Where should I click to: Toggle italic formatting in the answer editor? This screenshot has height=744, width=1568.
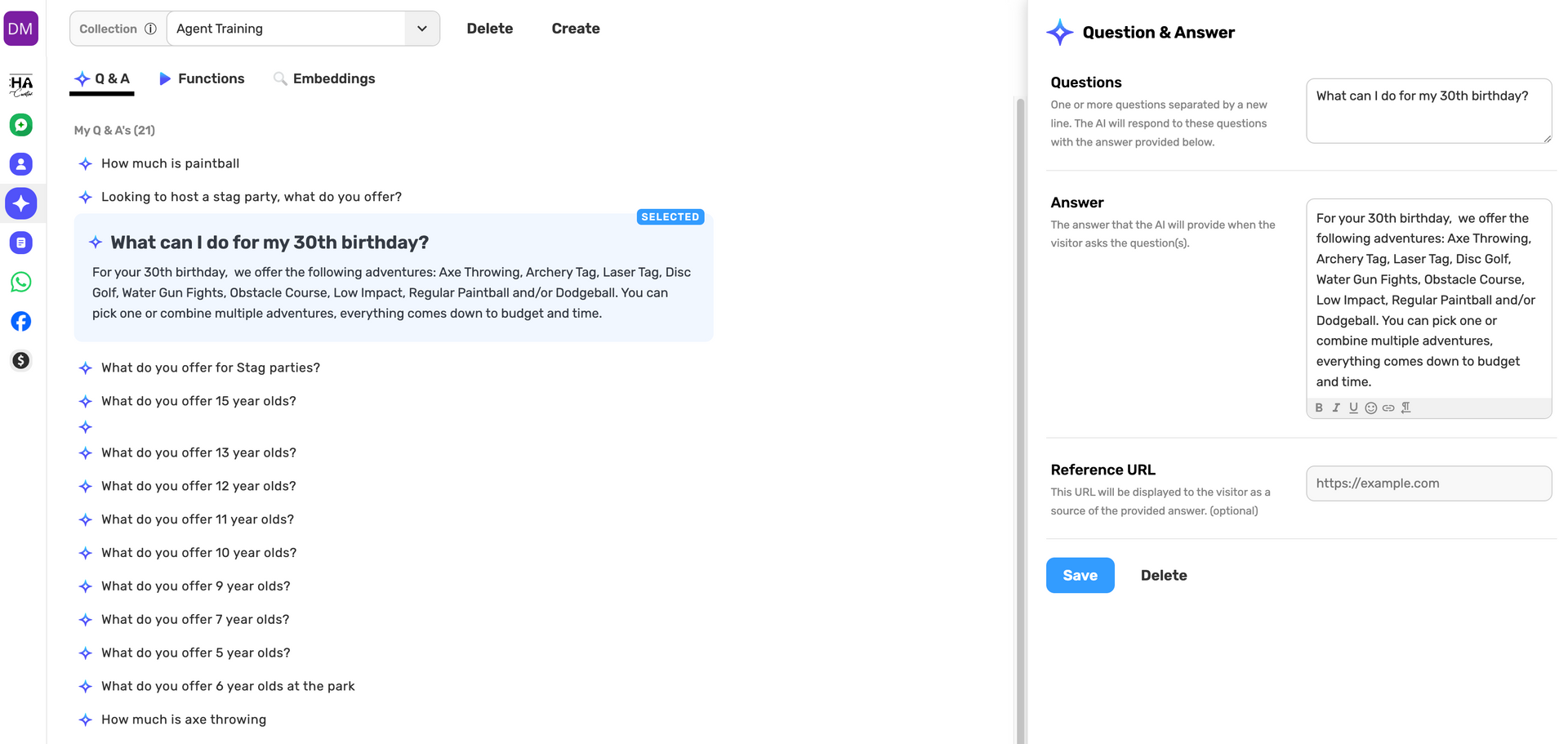(1336, 408)
